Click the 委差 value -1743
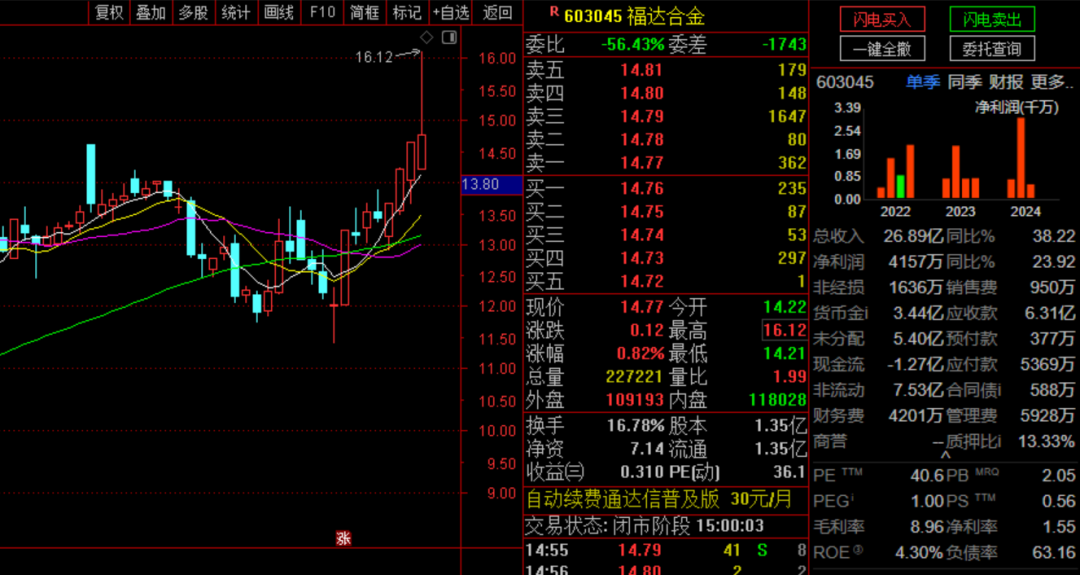This screenshot has height=575, width=1080. (x=785, y=45)
